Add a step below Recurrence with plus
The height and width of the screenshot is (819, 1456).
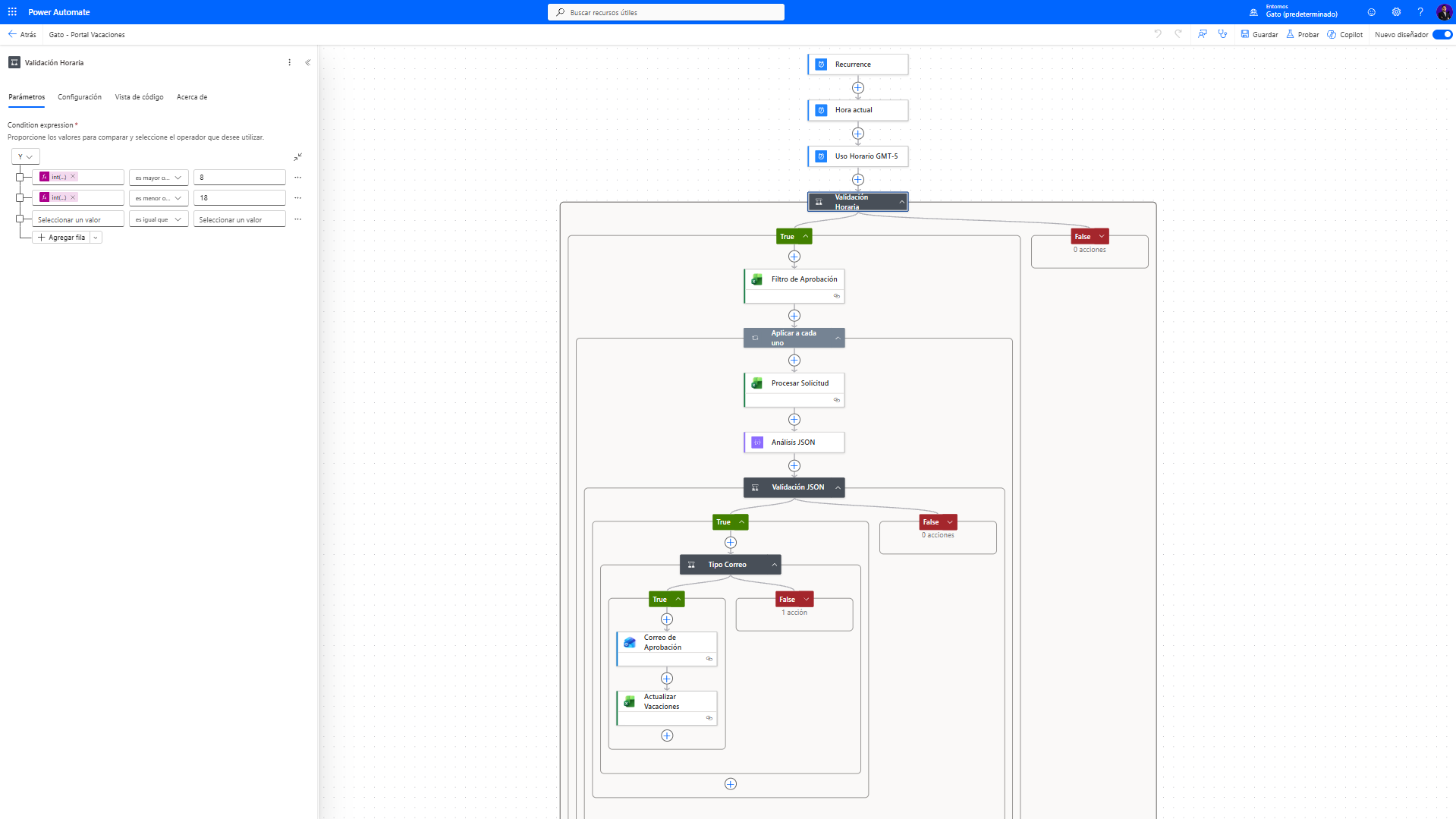tap(857, 88)
